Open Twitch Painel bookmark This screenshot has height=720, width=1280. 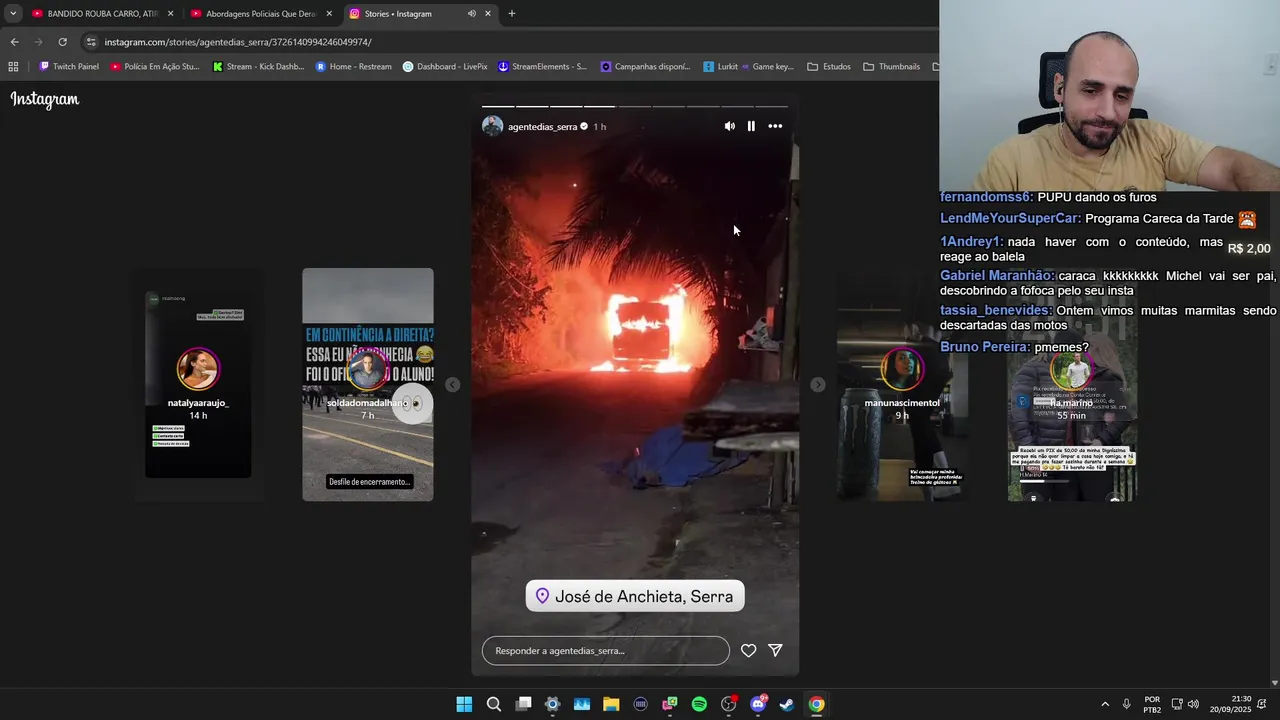[69, 67]
